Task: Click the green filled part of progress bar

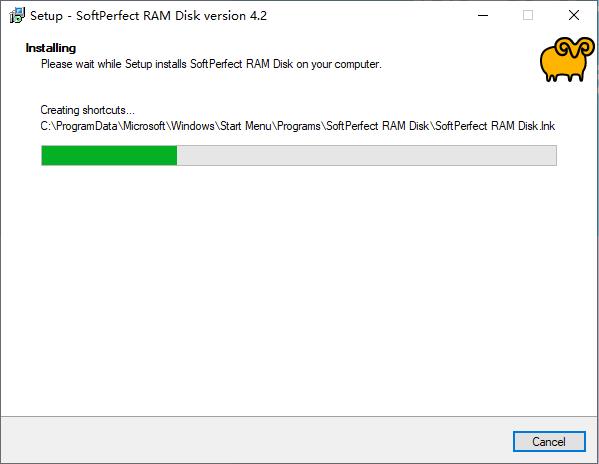Action: 109,155
